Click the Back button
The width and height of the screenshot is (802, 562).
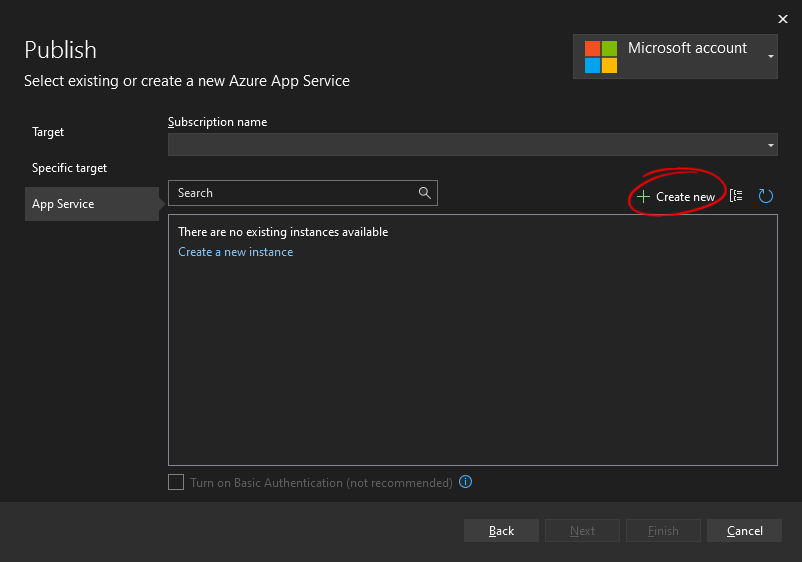click(501, 531)
